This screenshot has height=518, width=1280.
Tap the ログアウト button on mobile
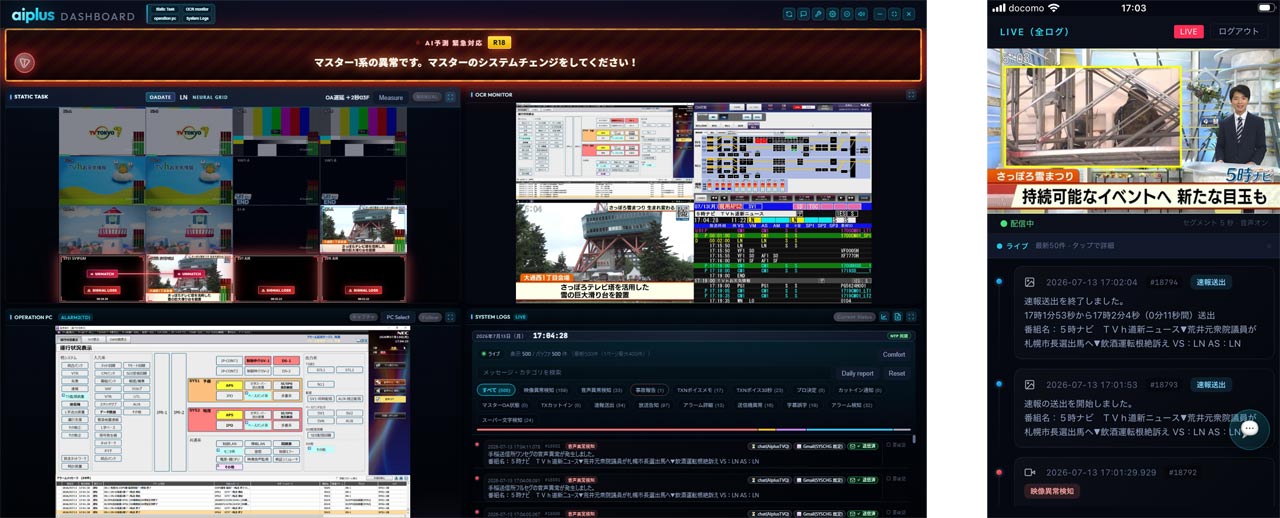coord(1238,32)
